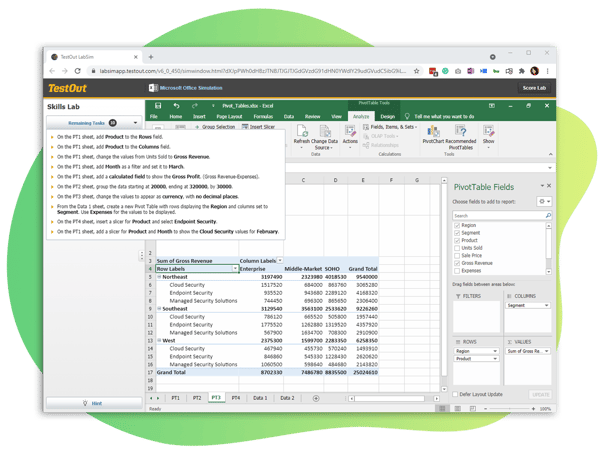Viewport: 600px width, 454px height.
Task: Switch to the Data 1 sheet tab
Action: pos(260,398)
